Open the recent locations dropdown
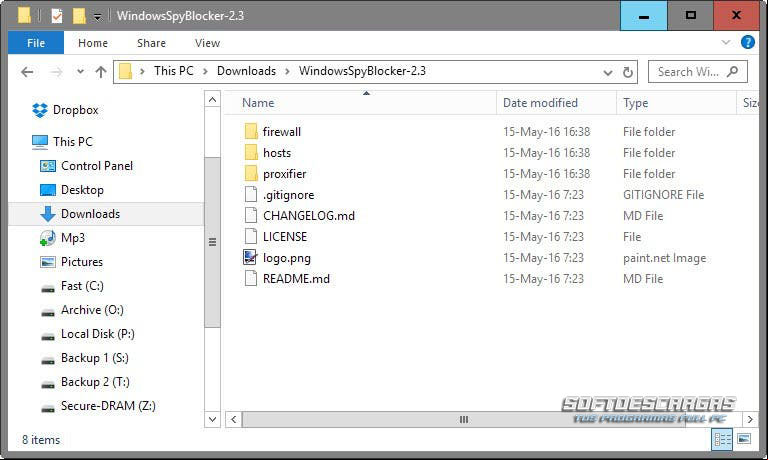The height and width of the screenshot is (460, 768). tap(80, 72)
